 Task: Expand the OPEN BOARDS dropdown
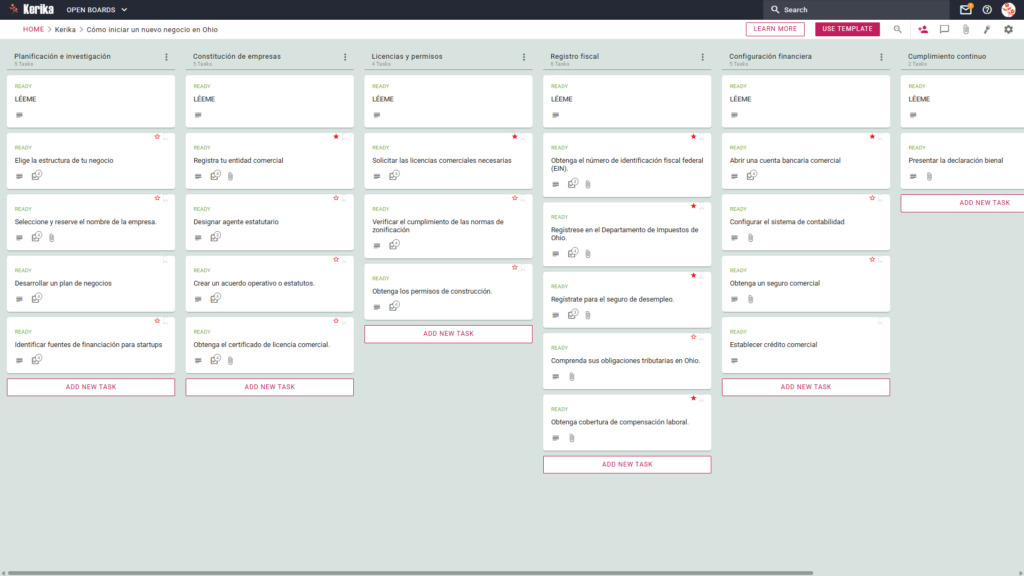click(97, 10)
